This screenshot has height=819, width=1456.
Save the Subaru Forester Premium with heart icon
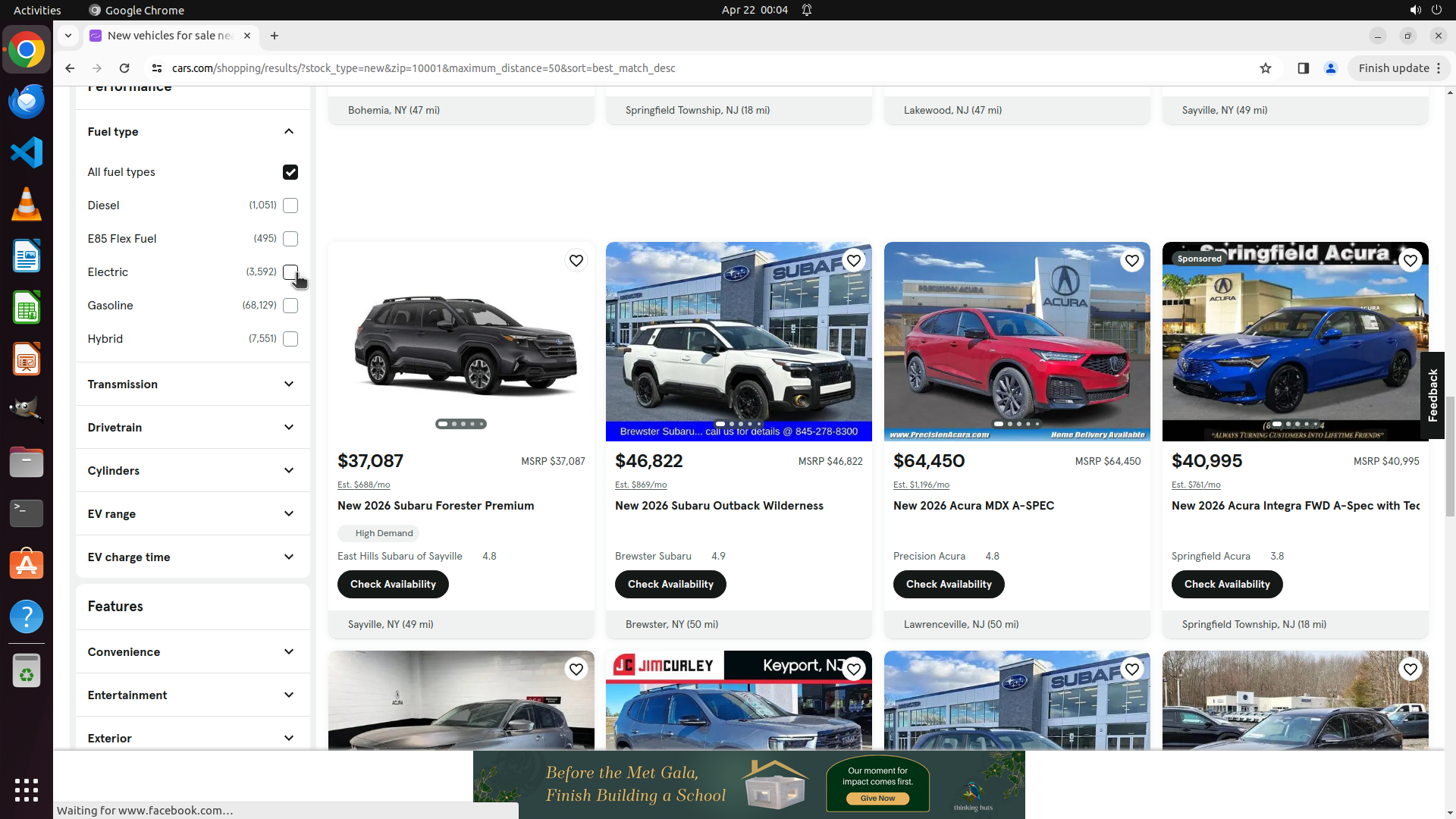tap(576, 261)
